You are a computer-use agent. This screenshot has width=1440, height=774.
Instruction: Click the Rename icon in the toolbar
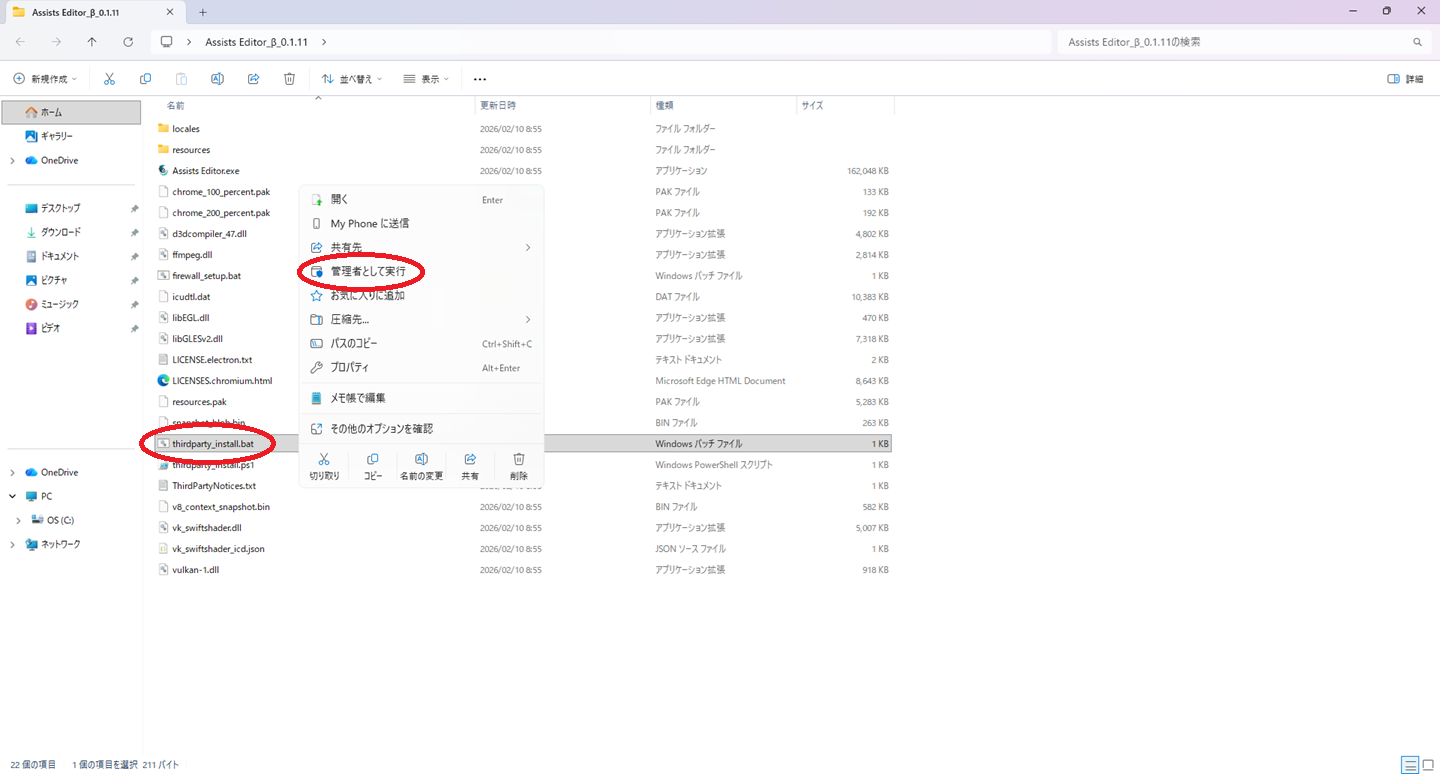click(x=217, y=79)
